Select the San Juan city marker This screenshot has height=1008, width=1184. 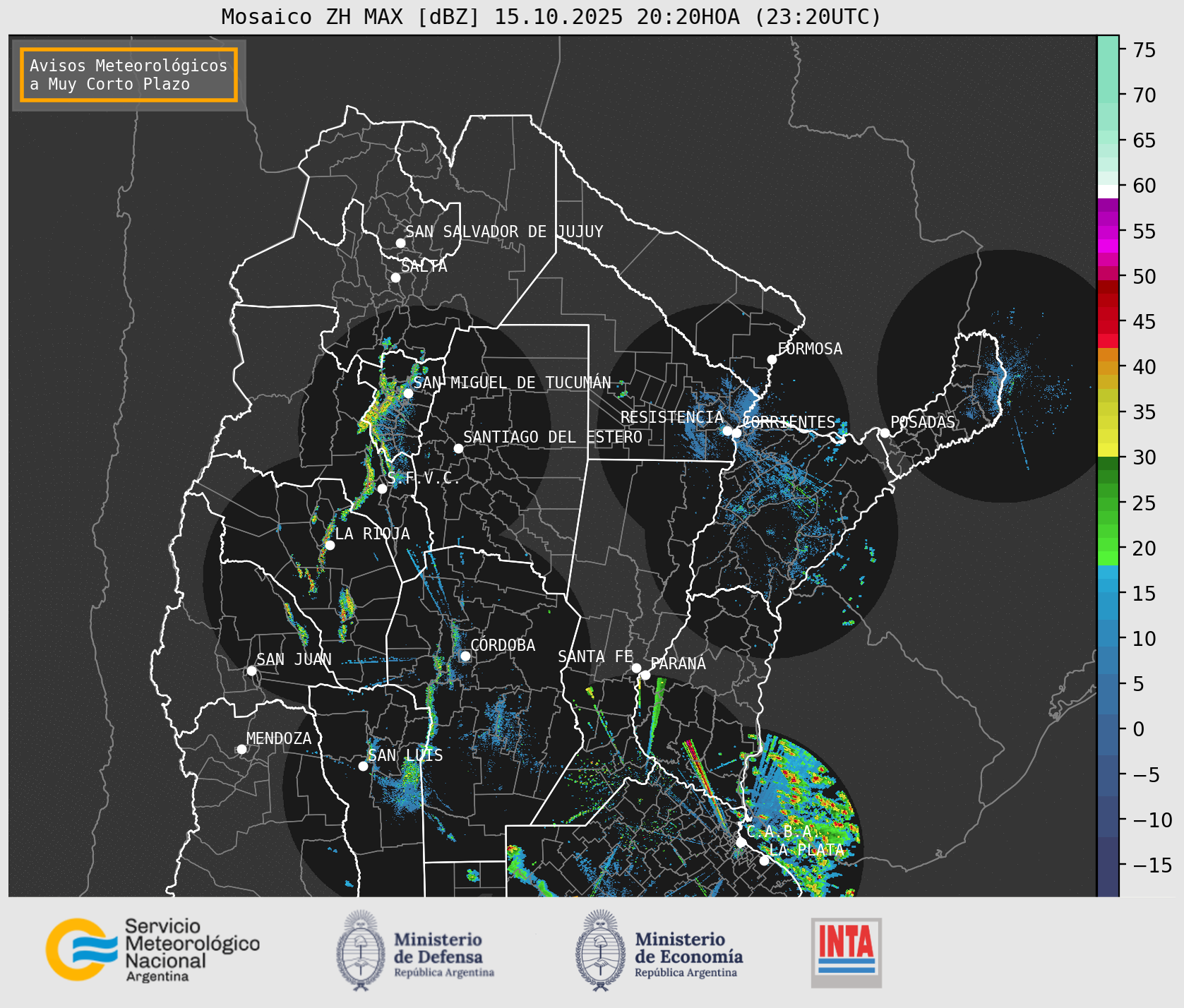[251, 671]
